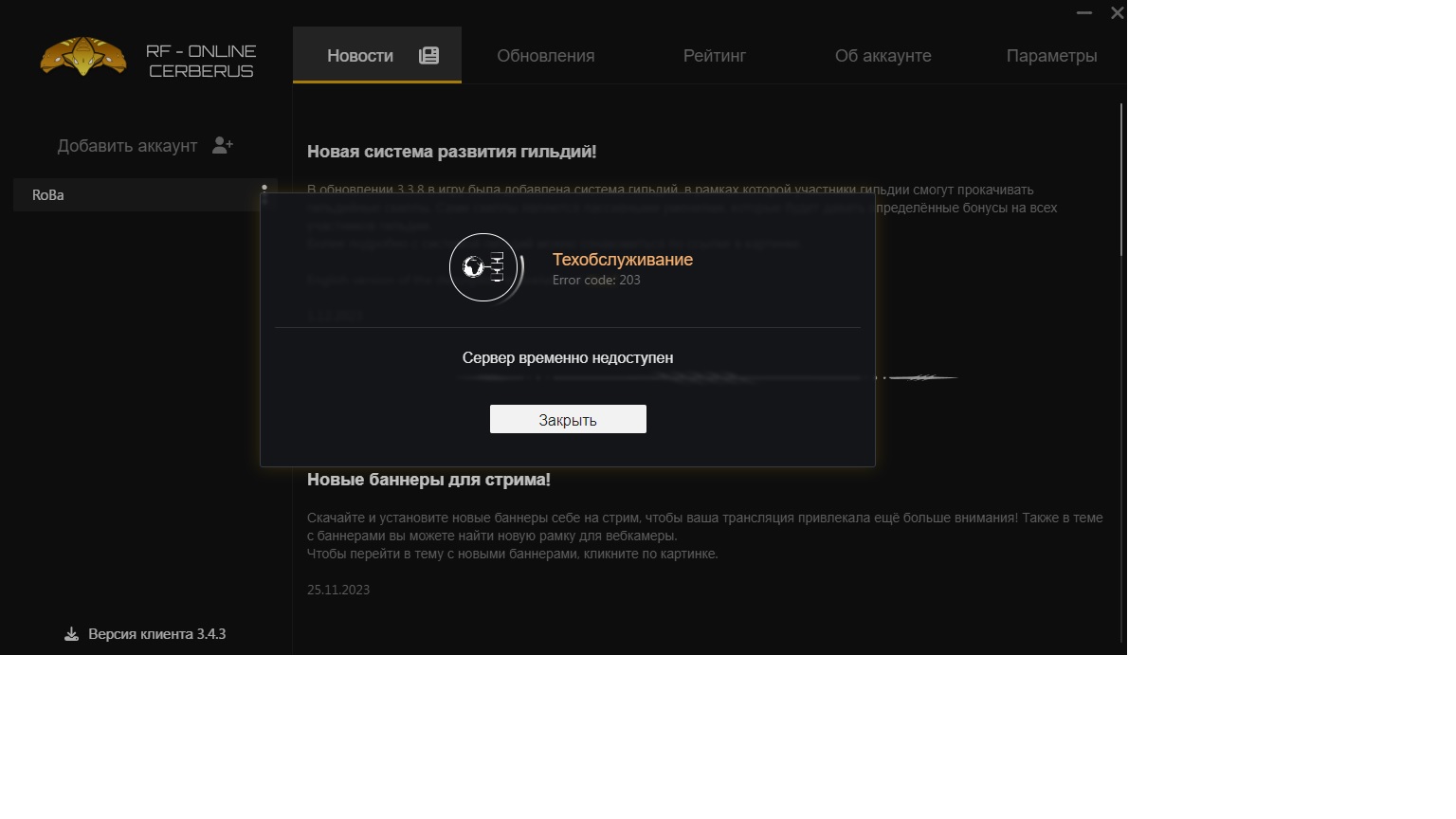The height and width of the screenshot is (819, 1456).
Task: Click the download icon near Версия клиента
Action: pos(71,634)
